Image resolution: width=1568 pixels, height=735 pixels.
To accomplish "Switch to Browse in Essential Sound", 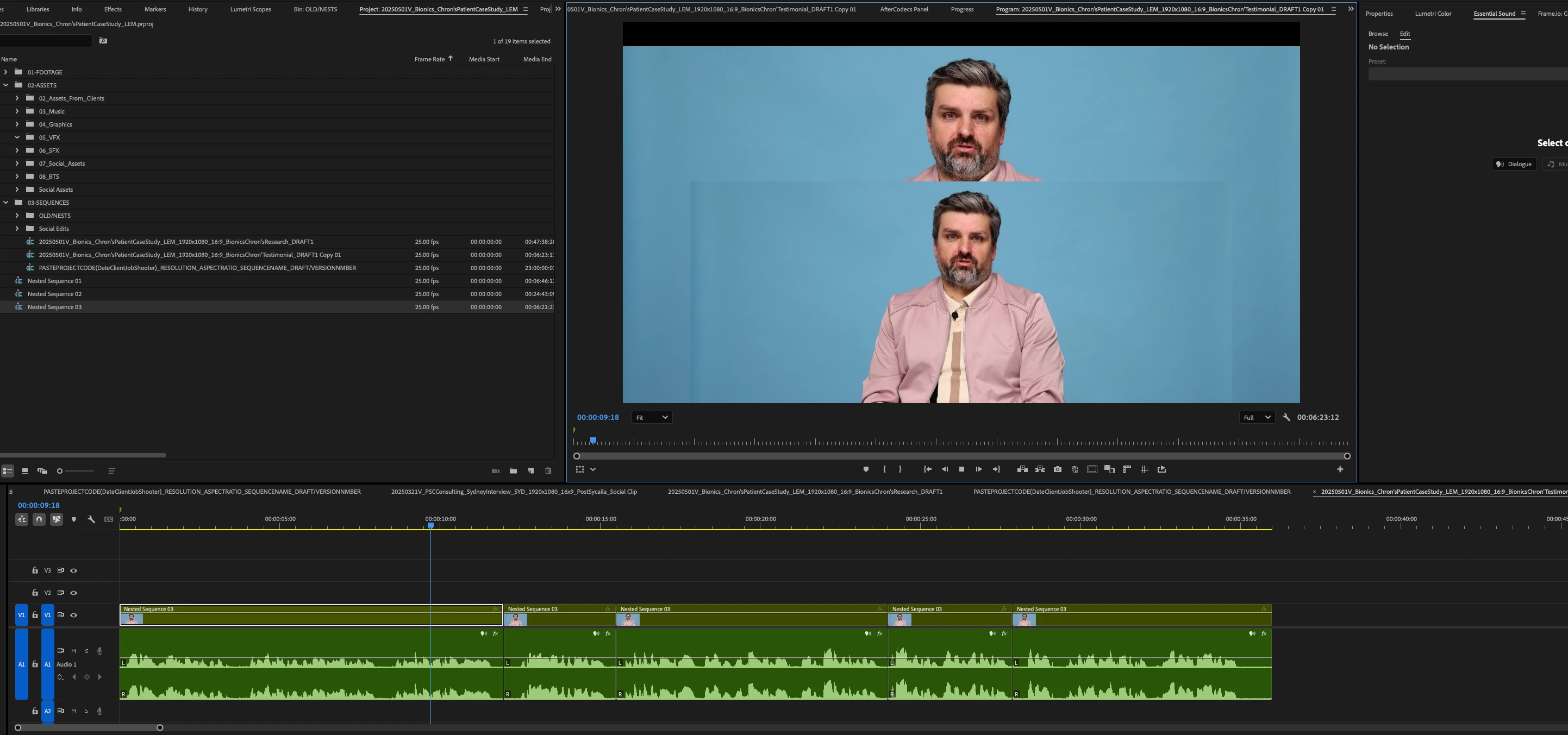I will coord(1378,34).
